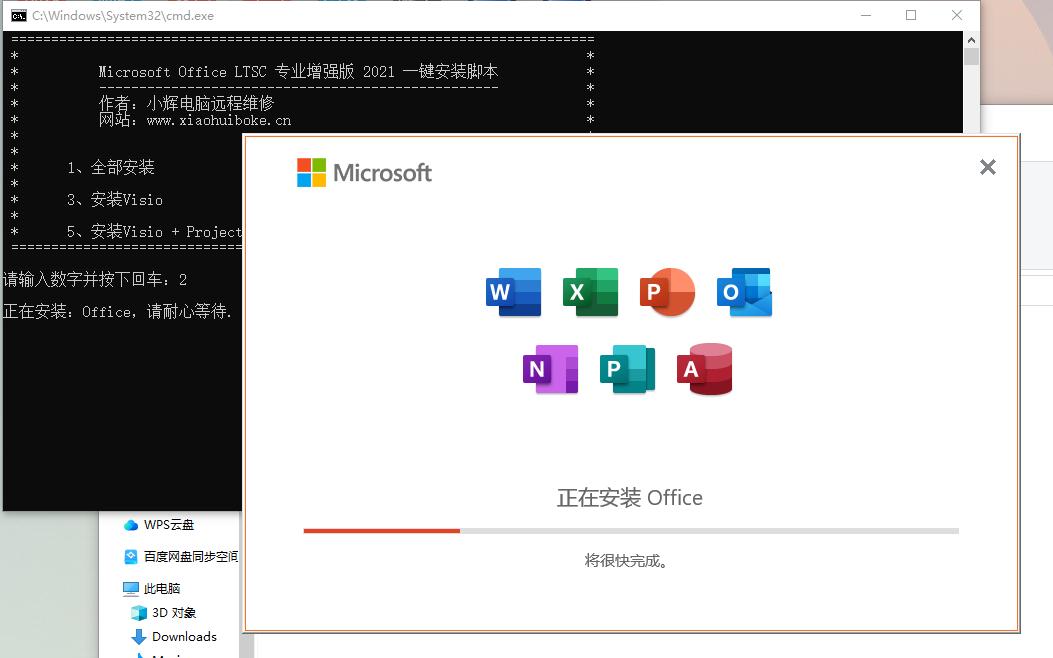
Task: Open the 3D 对象 folder
Action: (x=175, y=613)
